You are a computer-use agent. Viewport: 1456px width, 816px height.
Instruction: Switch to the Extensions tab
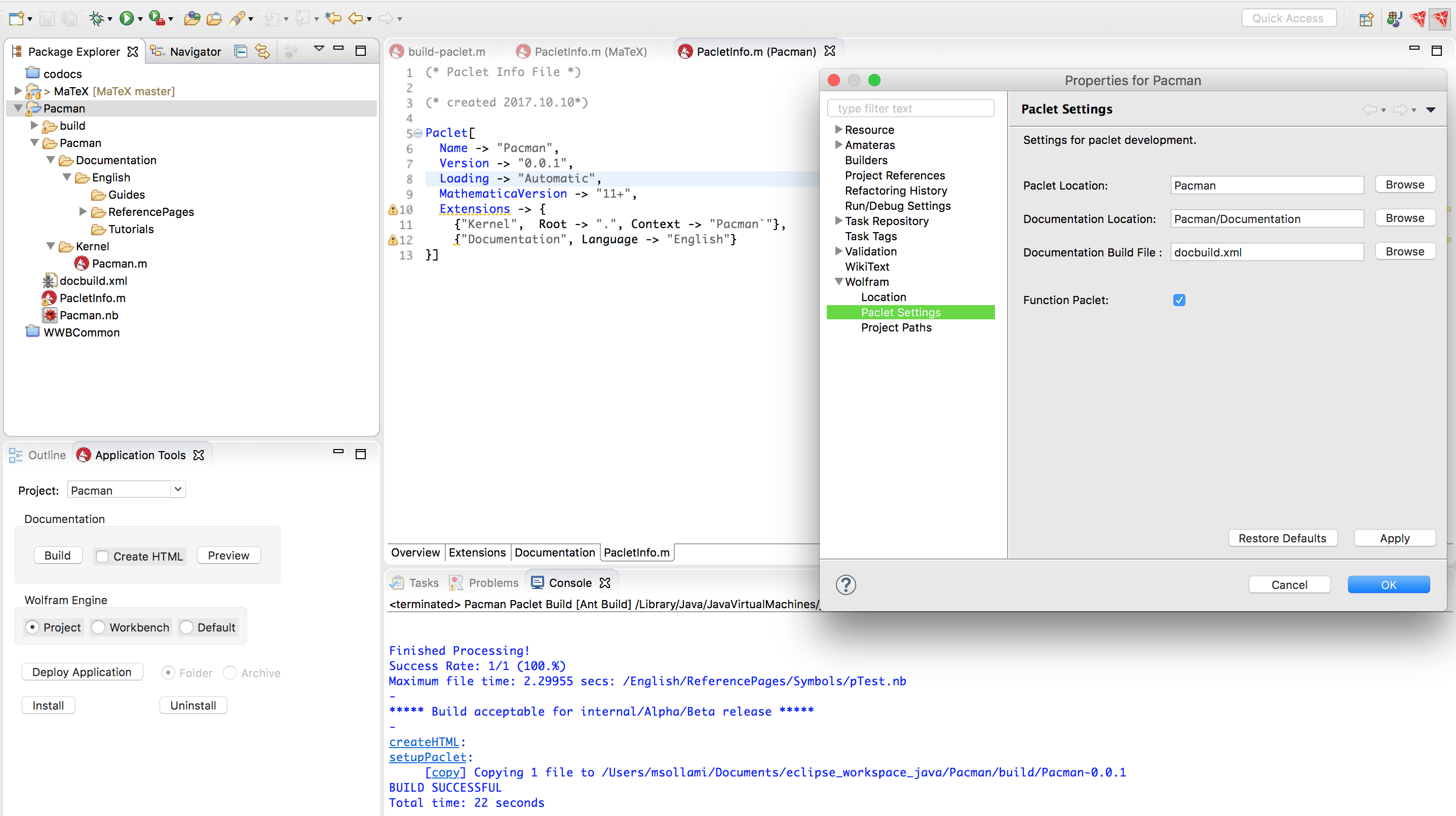pyautogui.click(x=476, y=551)
